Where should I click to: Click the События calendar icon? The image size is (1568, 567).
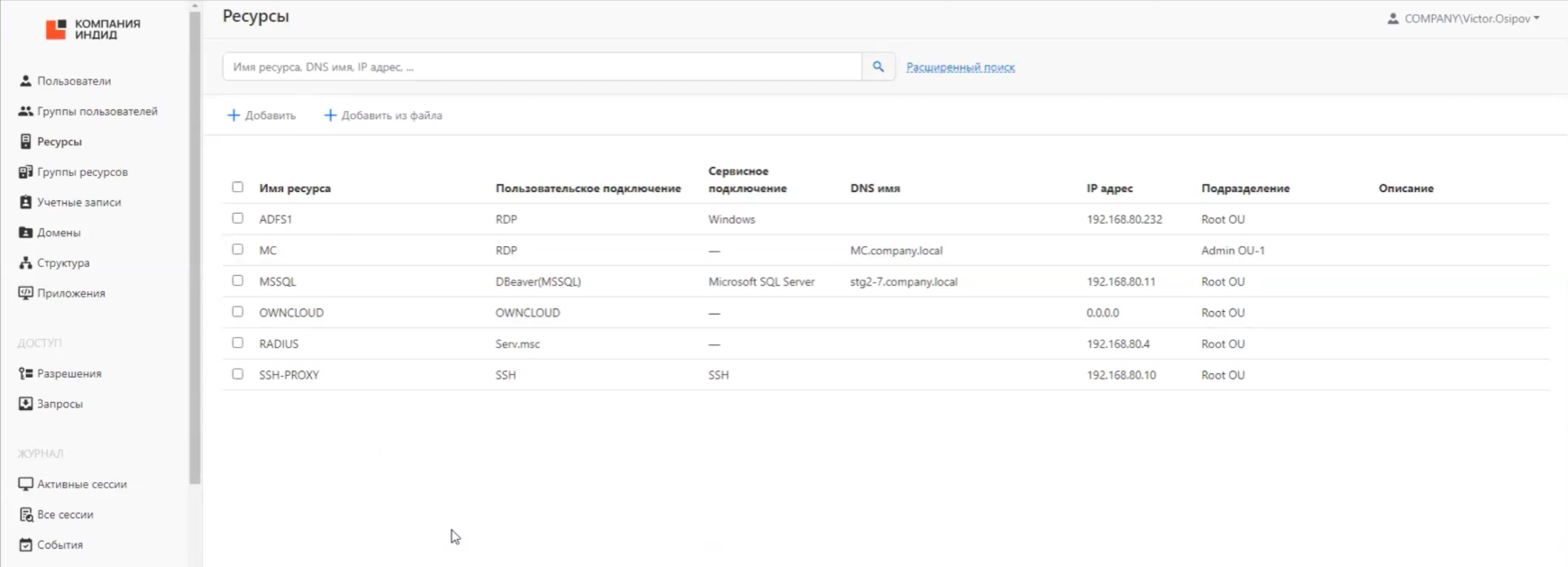25,544
